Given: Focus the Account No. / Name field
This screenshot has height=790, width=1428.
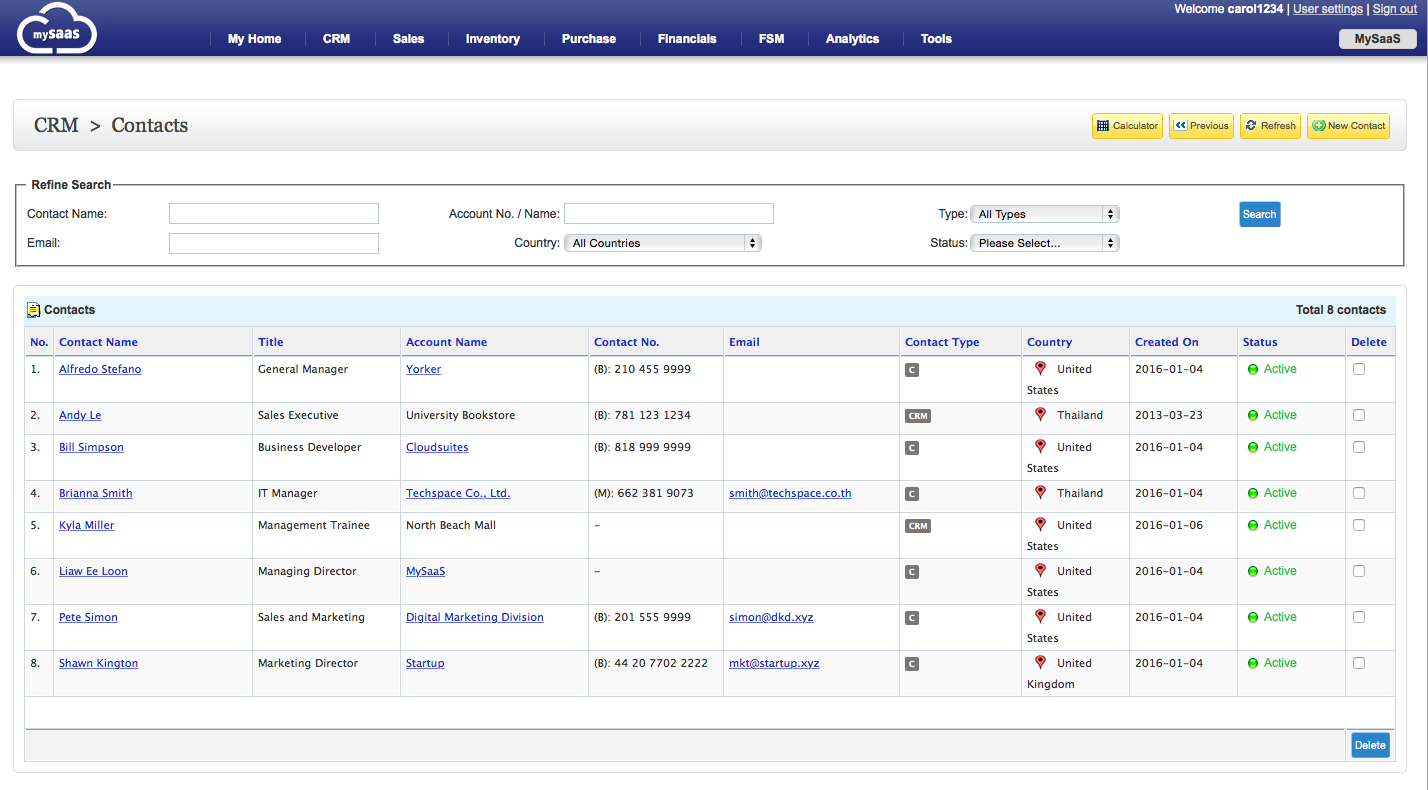Looking at the screenshot, I should (669, 214).
